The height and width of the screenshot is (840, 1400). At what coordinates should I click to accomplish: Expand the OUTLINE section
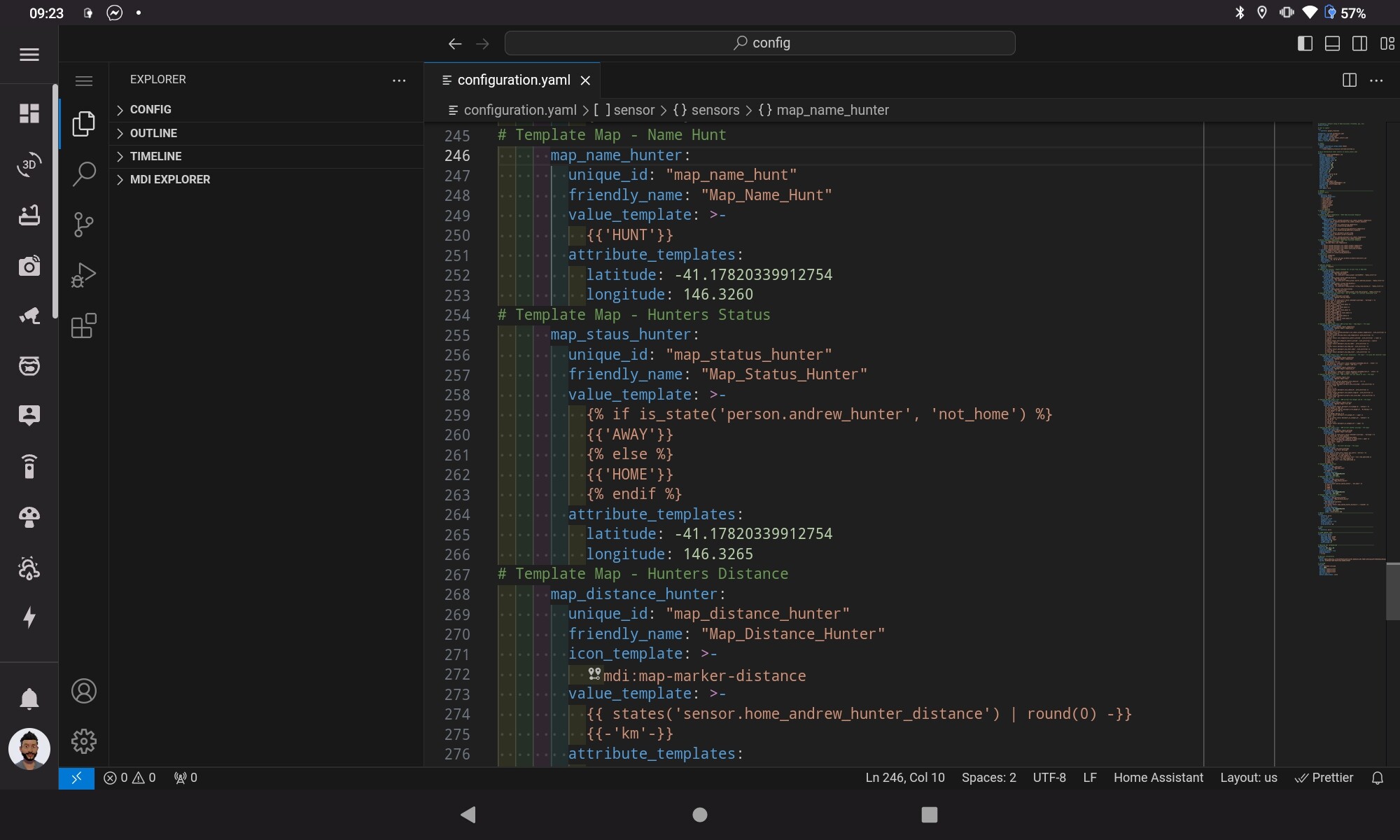(153, 133)
